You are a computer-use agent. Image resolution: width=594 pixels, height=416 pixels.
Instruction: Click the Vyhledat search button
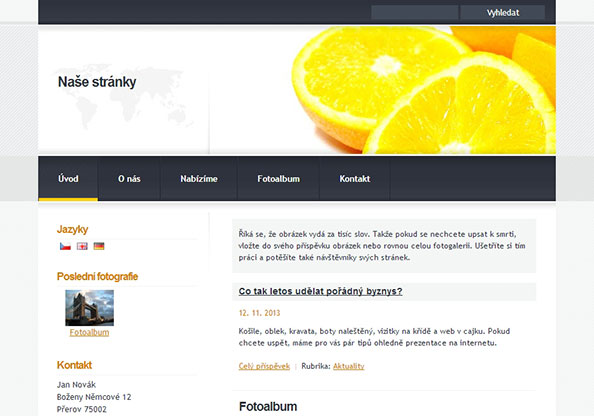503,13
